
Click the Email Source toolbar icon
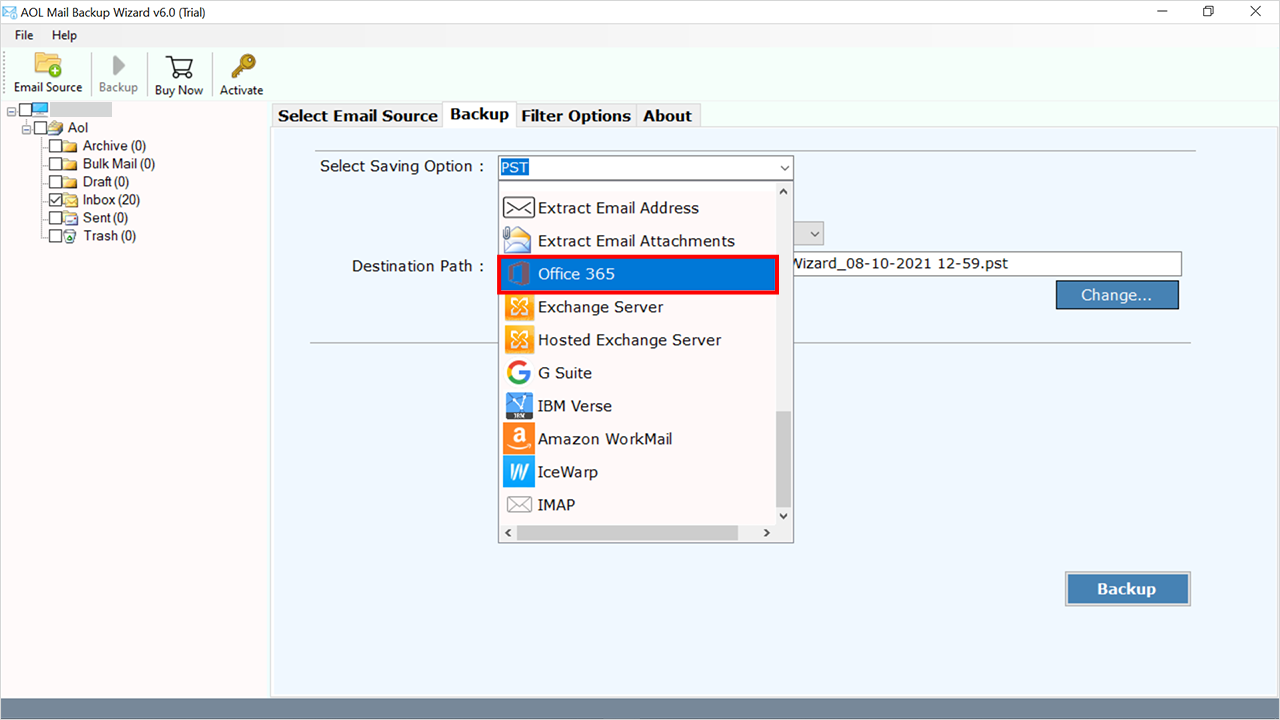click(x=48, y=65)
